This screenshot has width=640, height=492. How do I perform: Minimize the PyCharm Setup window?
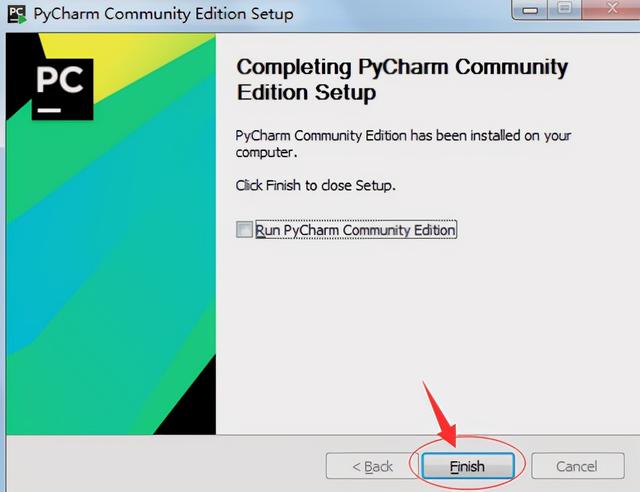click(x=529, y=9)
